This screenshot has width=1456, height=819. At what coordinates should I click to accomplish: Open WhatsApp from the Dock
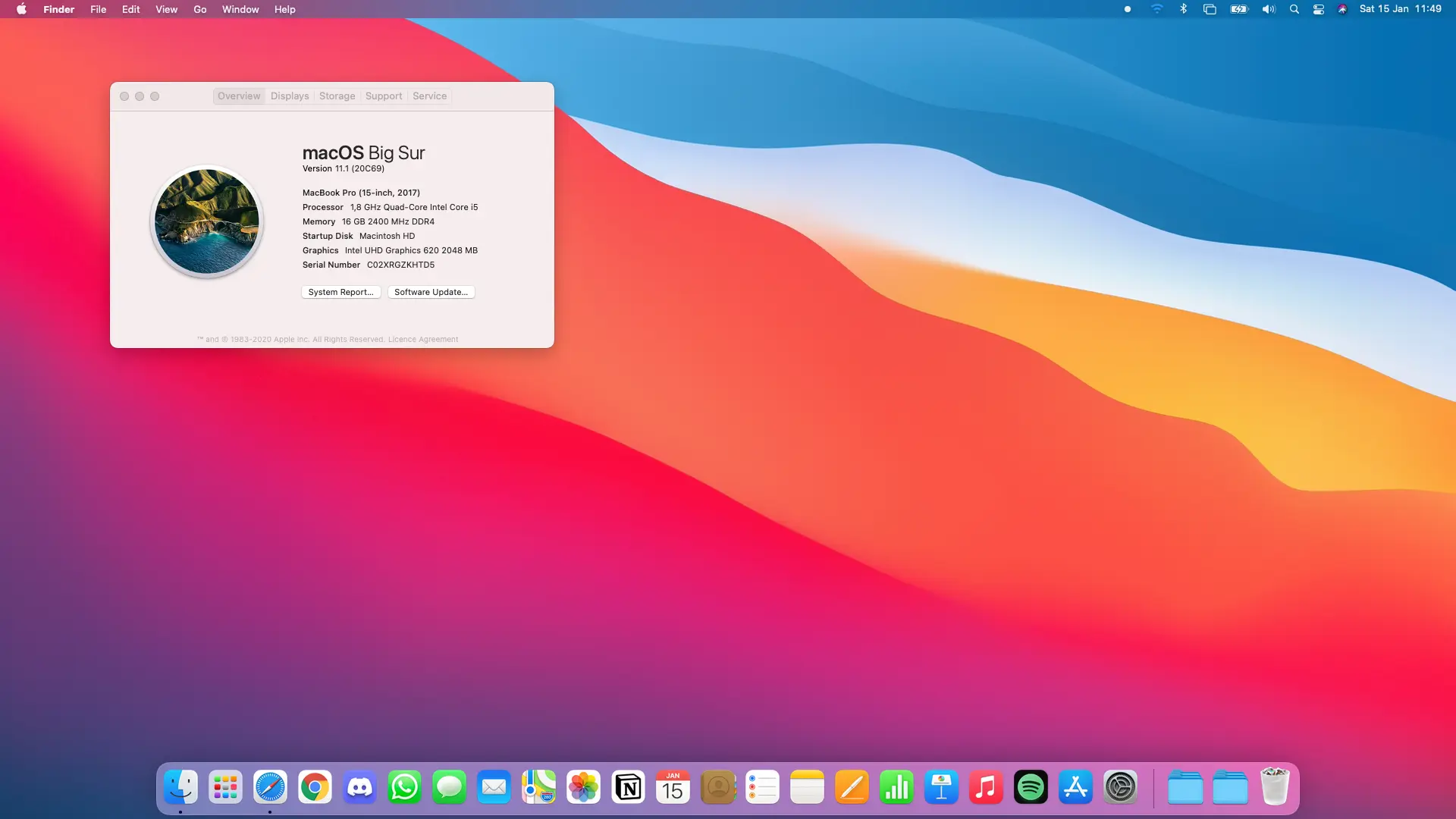pyautogui.click(x=404, y=787)
